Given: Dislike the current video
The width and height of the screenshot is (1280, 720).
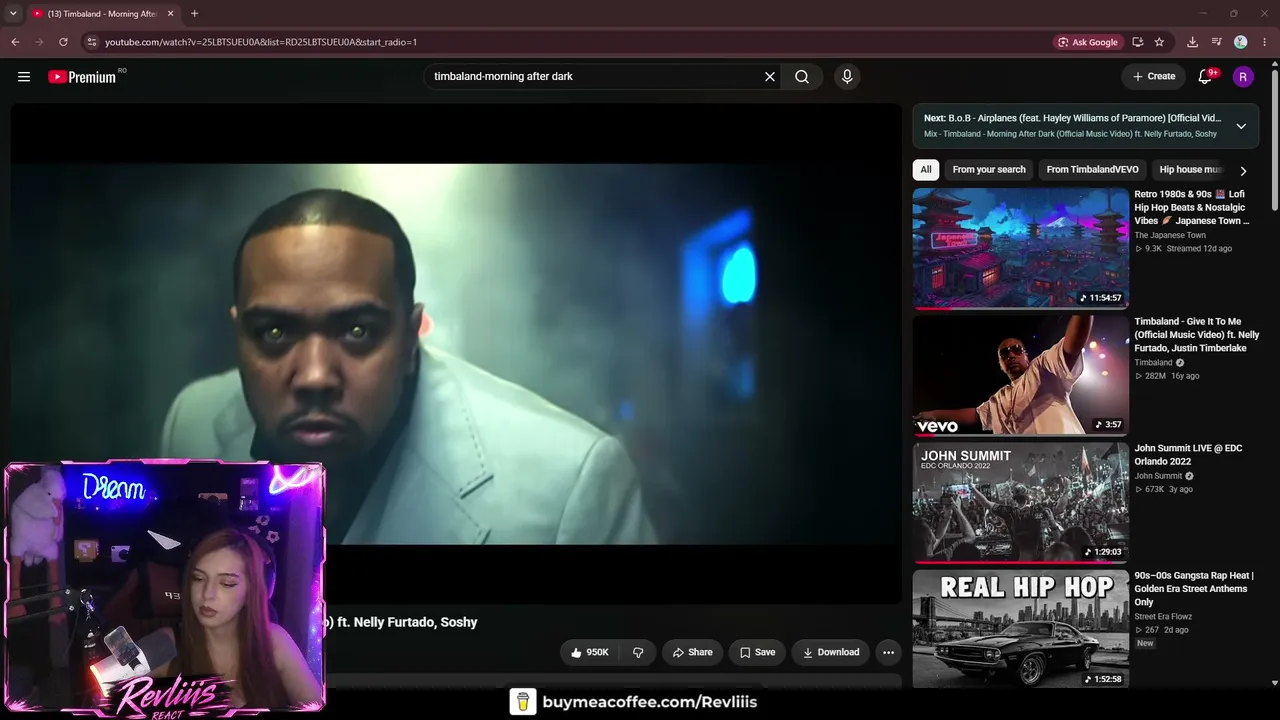Looking at the screenshot, I should 638,652.
